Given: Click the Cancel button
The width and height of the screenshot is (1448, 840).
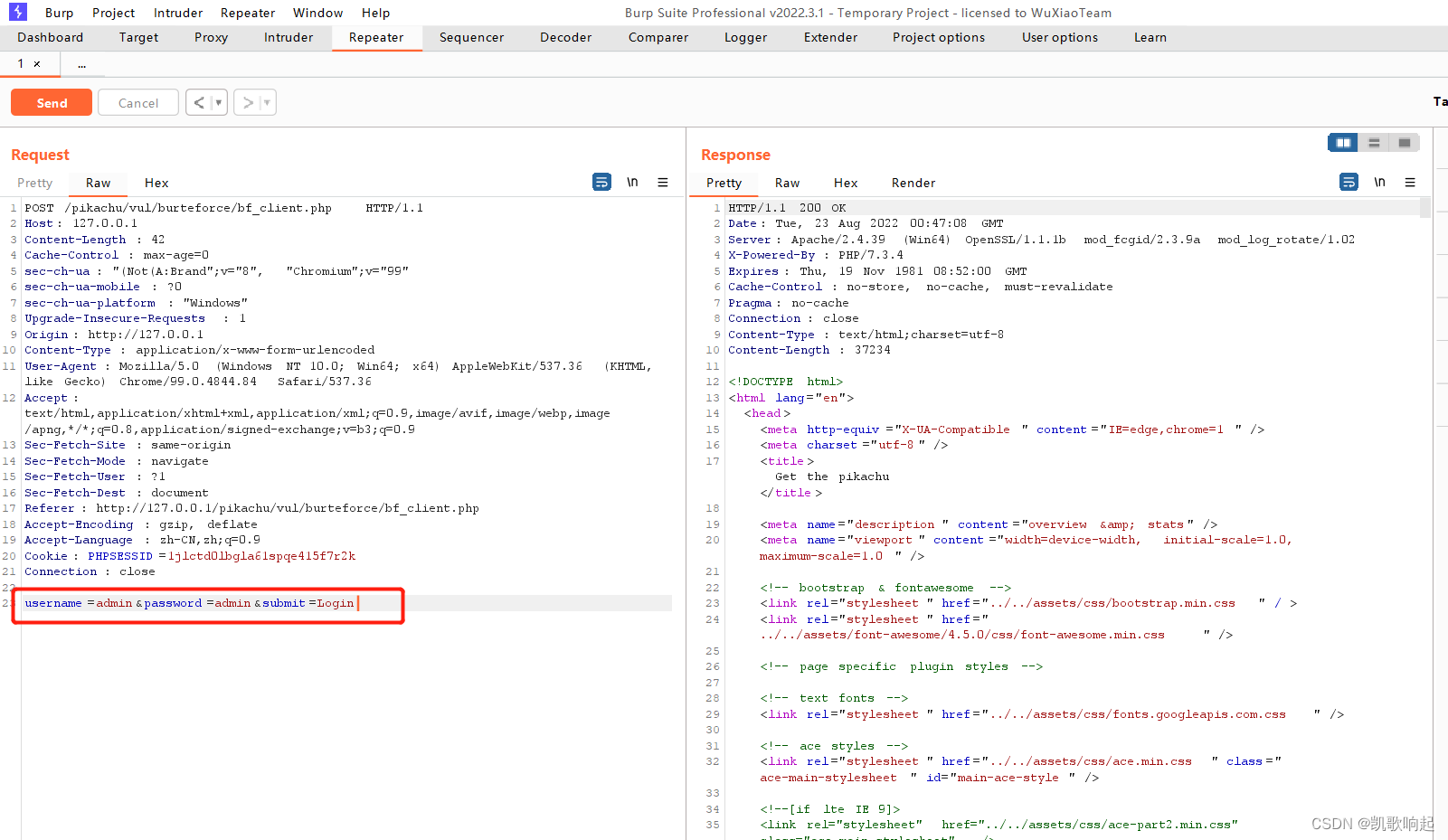Looking at the screenshot, I should coord(138,103).
